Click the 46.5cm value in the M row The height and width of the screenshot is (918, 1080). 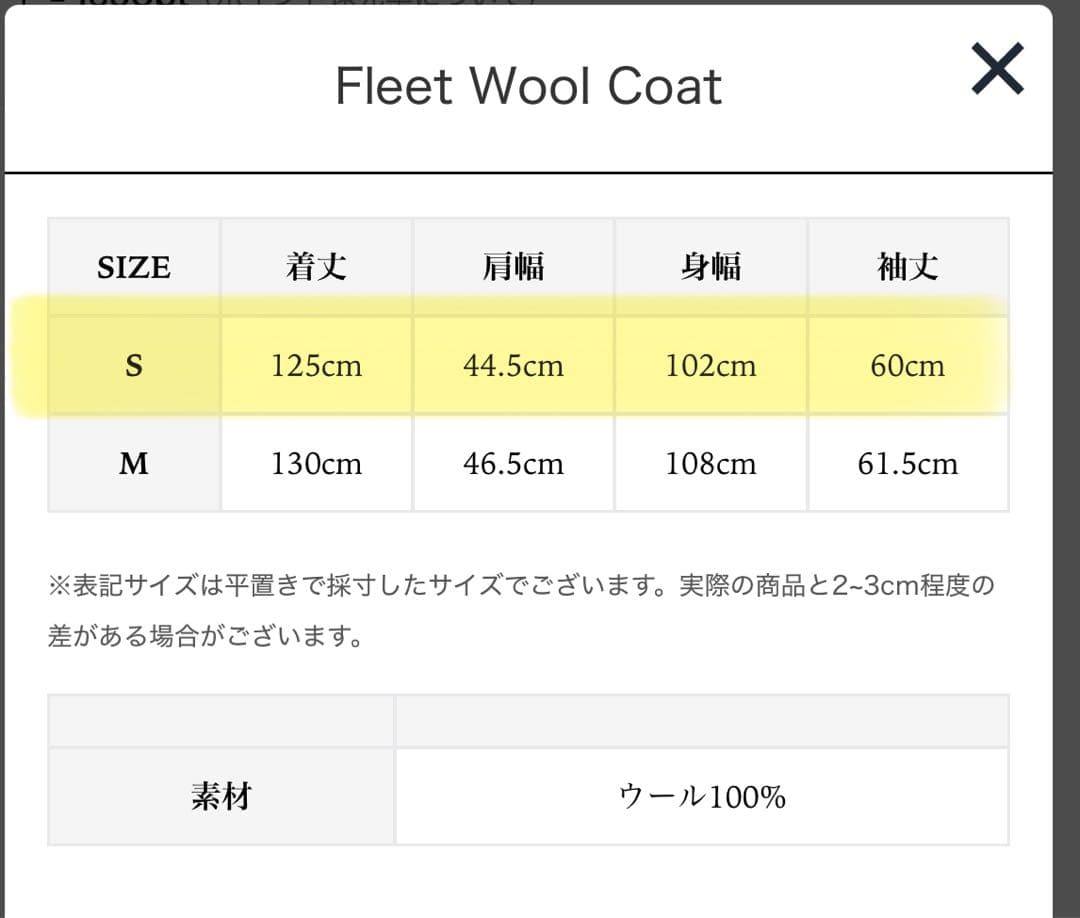tap(513, 463)
